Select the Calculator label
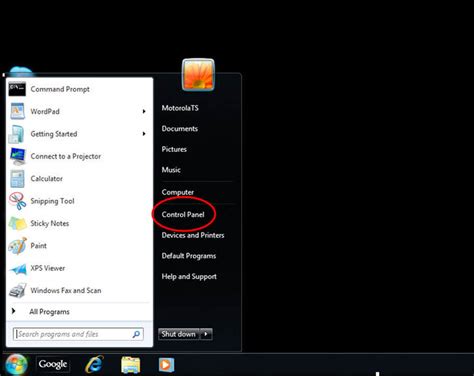Screen dimensions: 474x376 pyautogui.click(x=47, y=179)
